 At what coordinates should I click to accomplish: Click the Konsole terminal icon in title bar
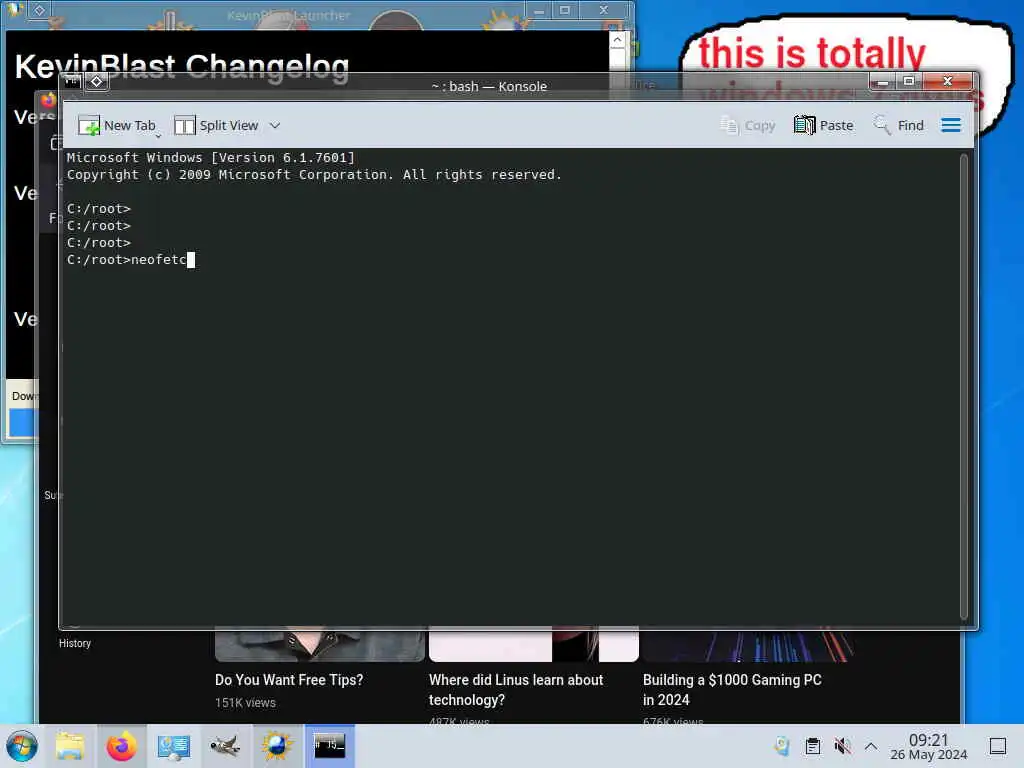(73, 82)
